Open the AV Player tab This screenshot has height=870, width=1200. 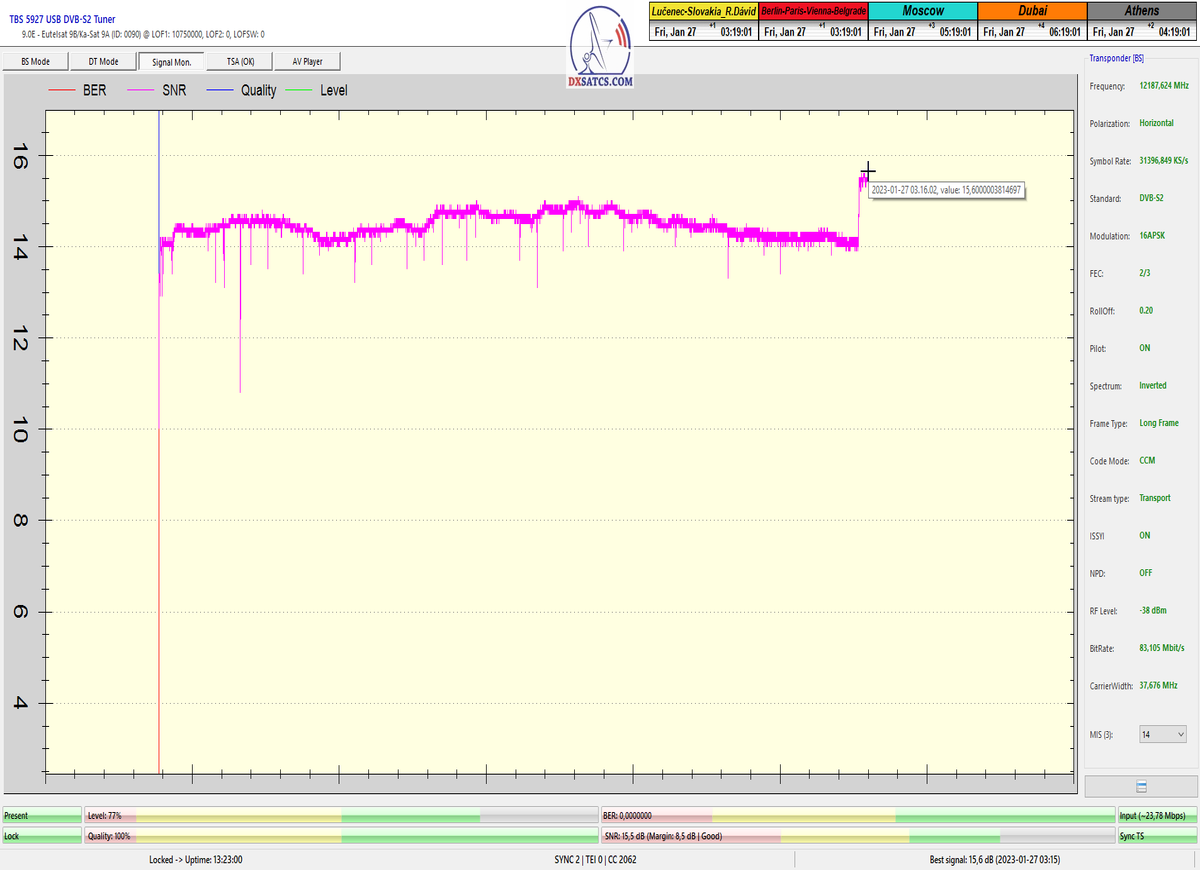coord(307,61)
